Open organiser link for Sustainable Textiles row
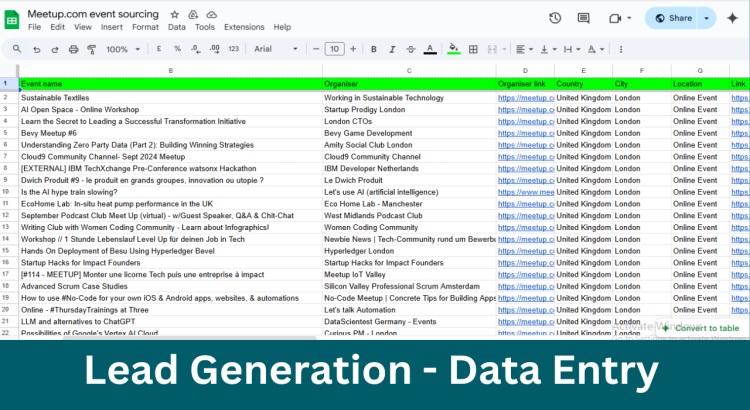The width and height of the screenshot is (750, 410). (526, 98)
